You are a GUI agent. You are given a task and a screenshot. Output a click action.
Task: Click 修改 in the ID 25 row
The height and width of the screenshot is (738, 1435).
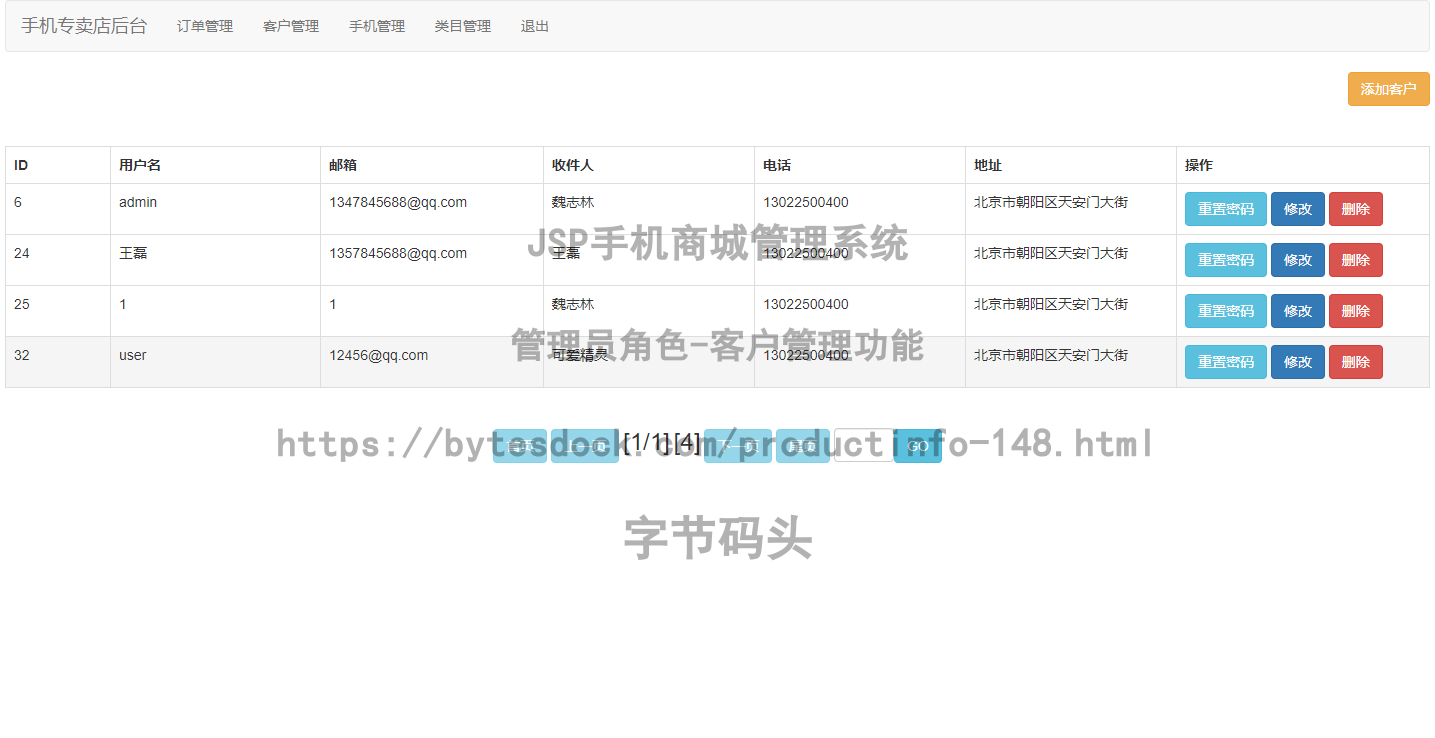point(1297,311)
